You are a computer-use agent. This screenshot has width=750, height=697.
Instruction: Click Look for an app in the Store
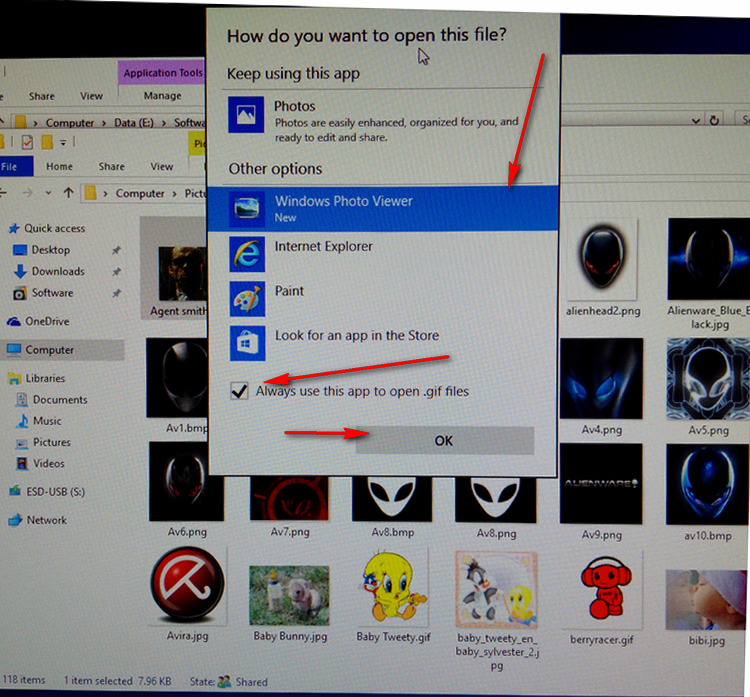click(x=383, y=343)
